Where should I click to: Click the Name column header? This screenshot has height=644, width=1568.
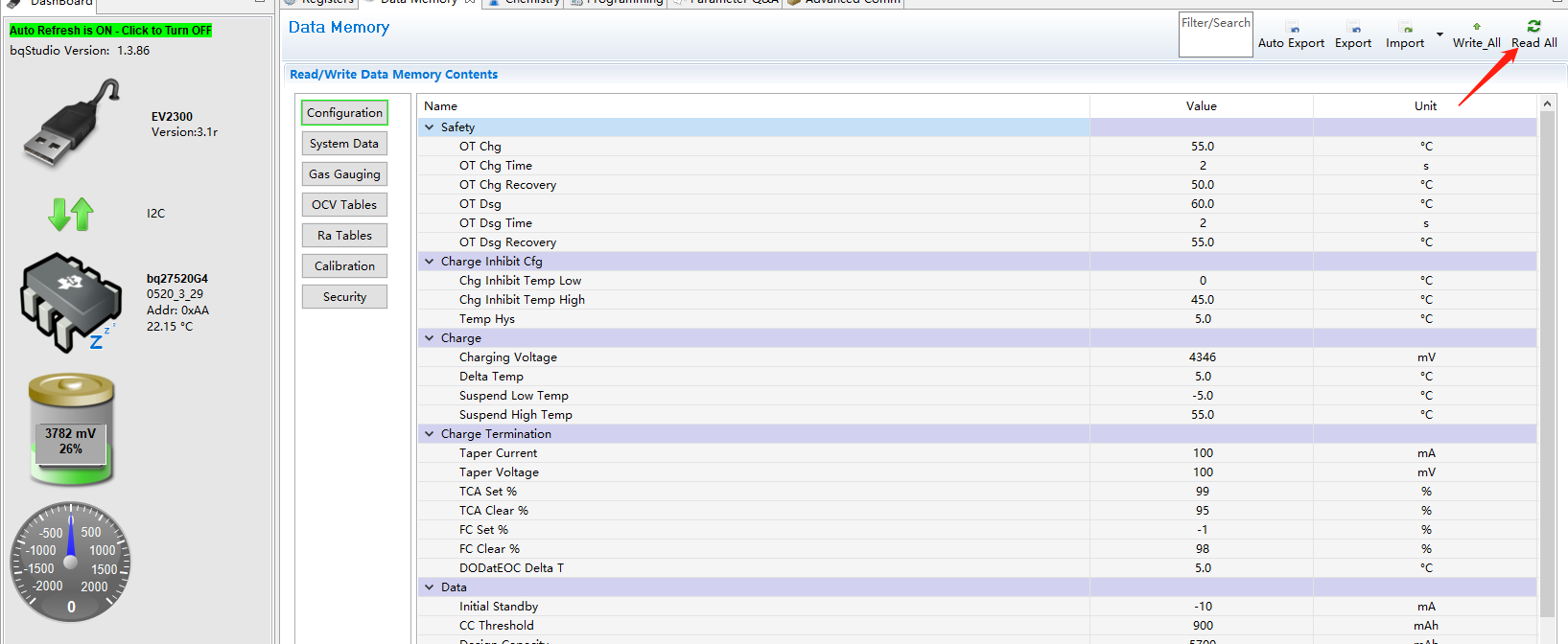pyautogui.click(x=753, y=106)
